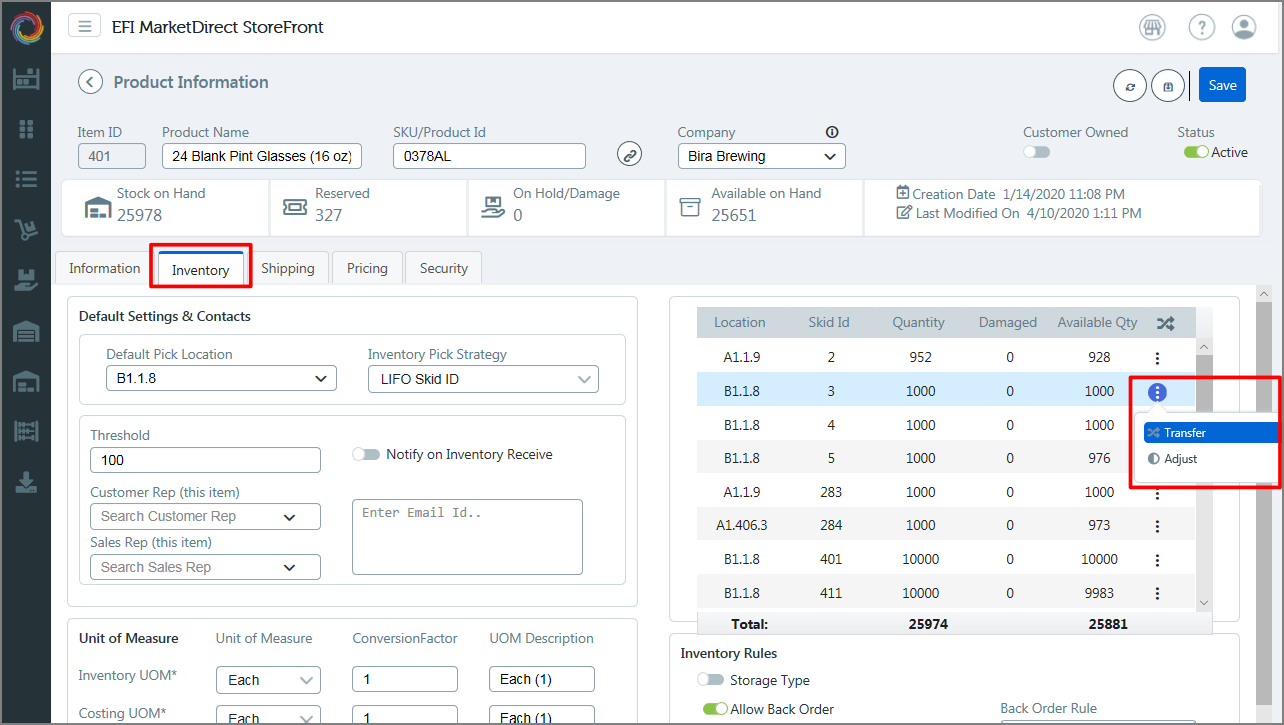Open the storefront shop icon
This screenshot has height=725, width=1284.
(x=1152, y=27)
